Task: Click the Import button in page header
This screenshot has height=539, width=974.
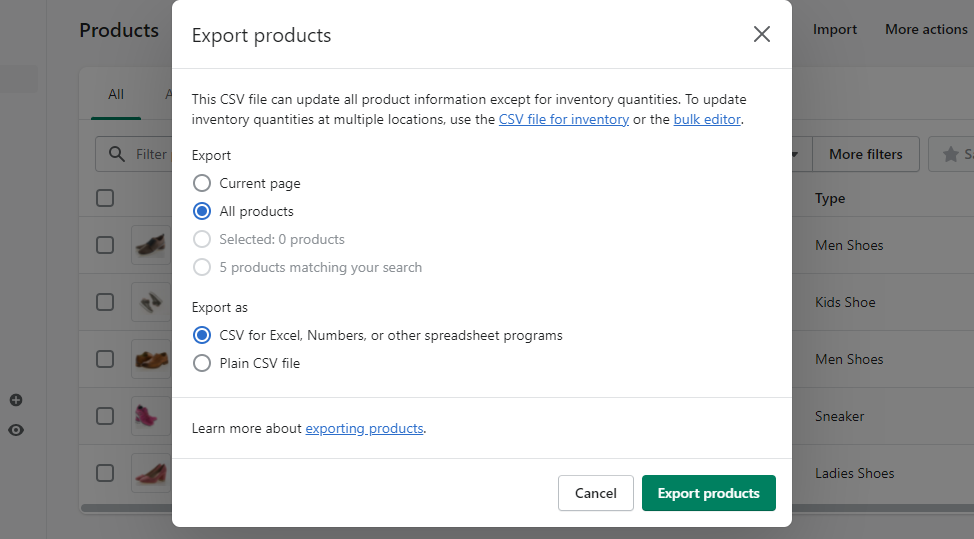Action: click(834, 29)
